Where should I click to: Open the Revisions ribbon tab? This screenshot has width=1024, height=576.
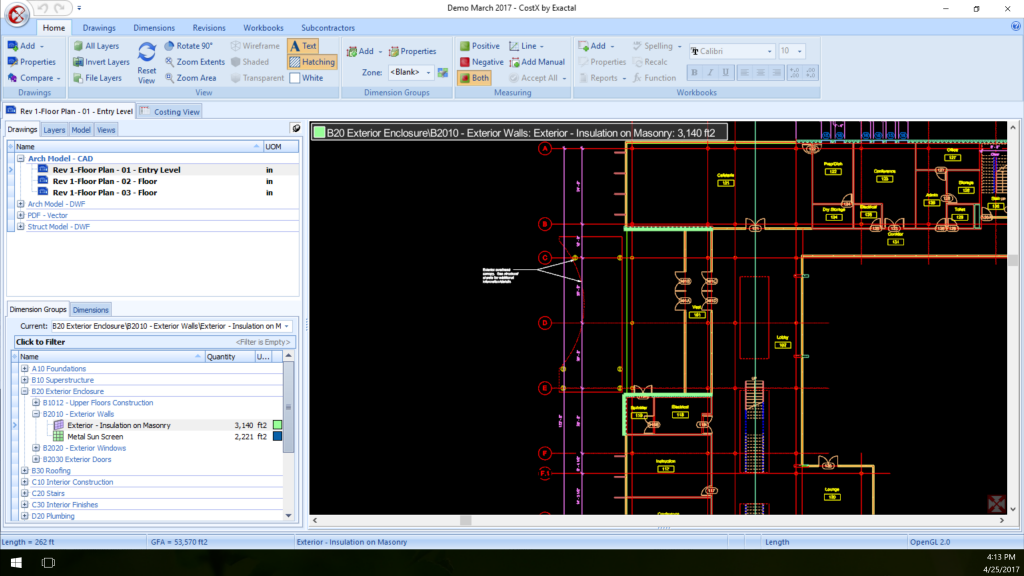209,28
